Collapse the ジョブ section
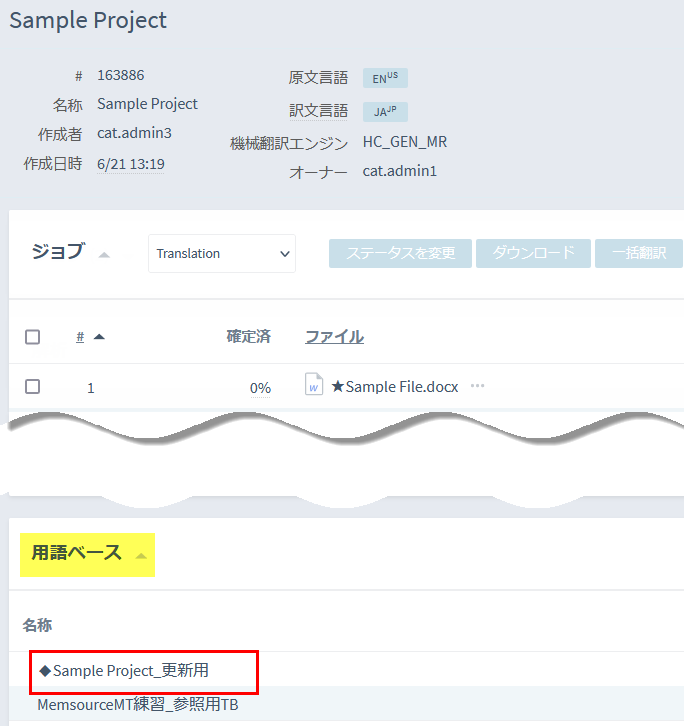Viewport: 684px width, 726px height. pyautogui.click(x=104, y=254)
